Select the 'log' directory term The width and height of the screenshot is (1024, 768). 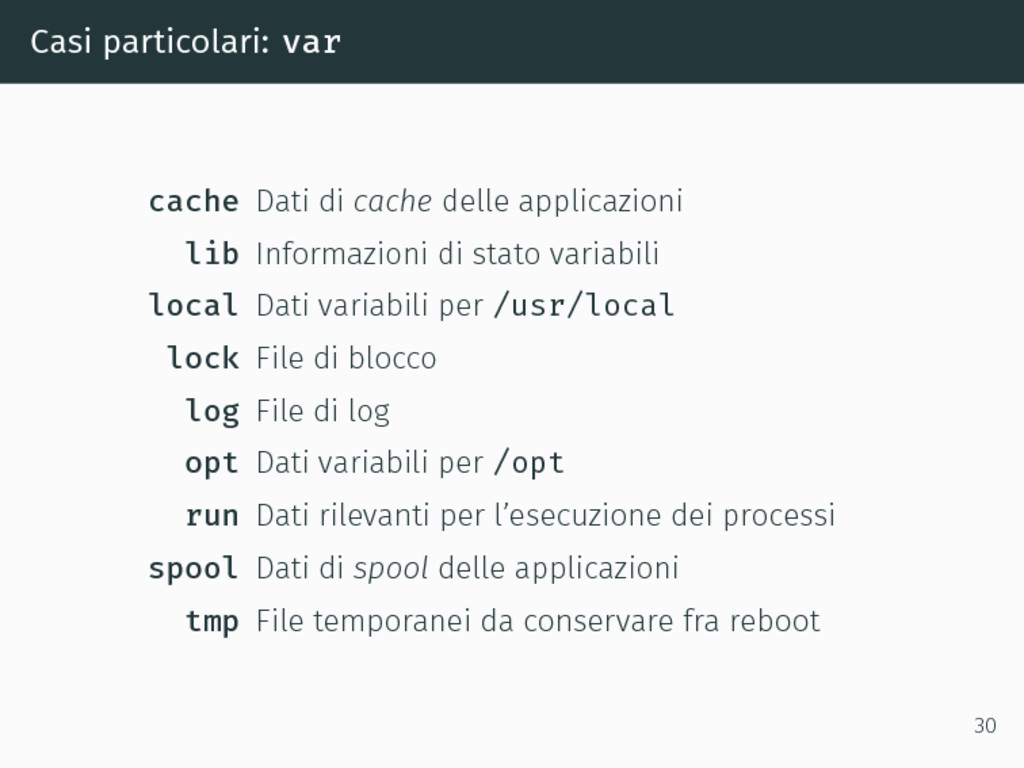point(212,411)
